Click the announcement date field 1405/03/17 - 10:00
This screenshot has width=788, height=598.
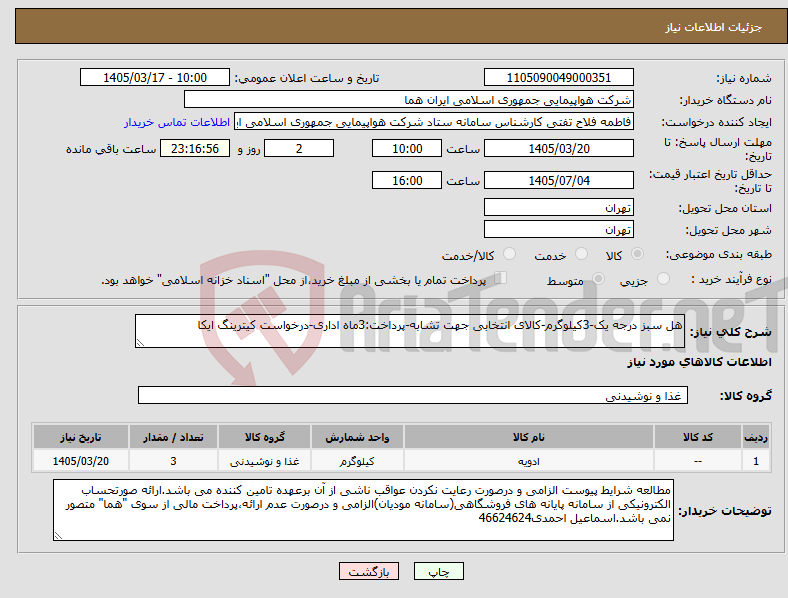coord(155,77)
